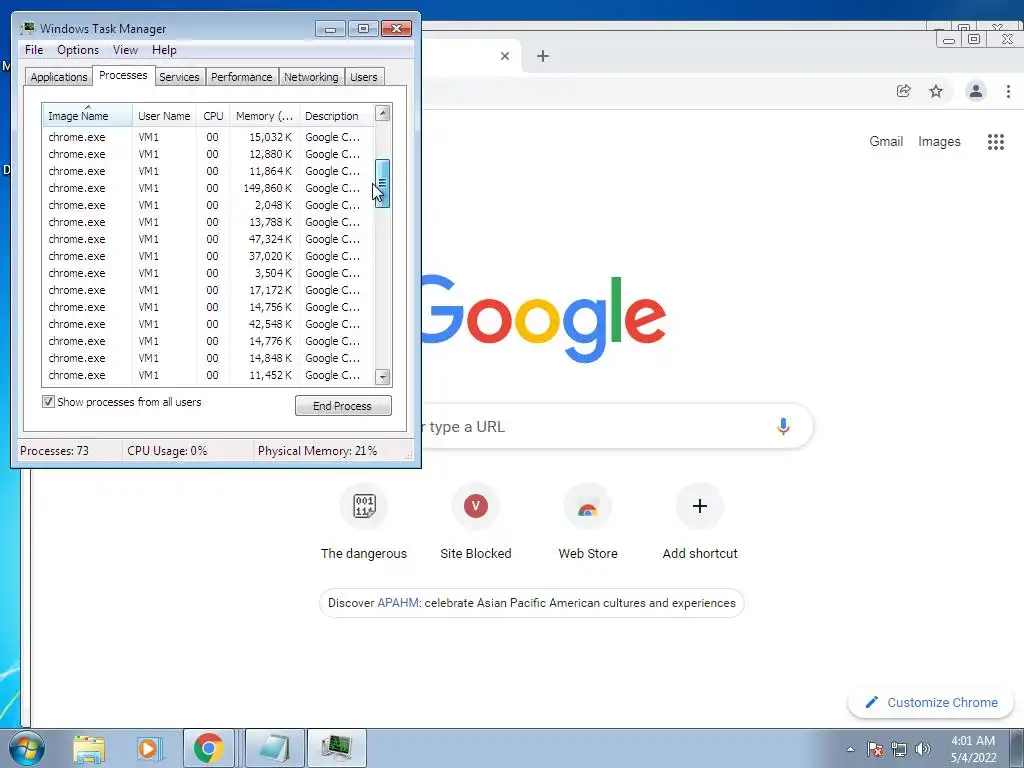Image resolution: width=1024 pixels, height=768 pixels.
Task: Switch to the Networking tab
Action: pyautogui.click(x=311, y=77)
